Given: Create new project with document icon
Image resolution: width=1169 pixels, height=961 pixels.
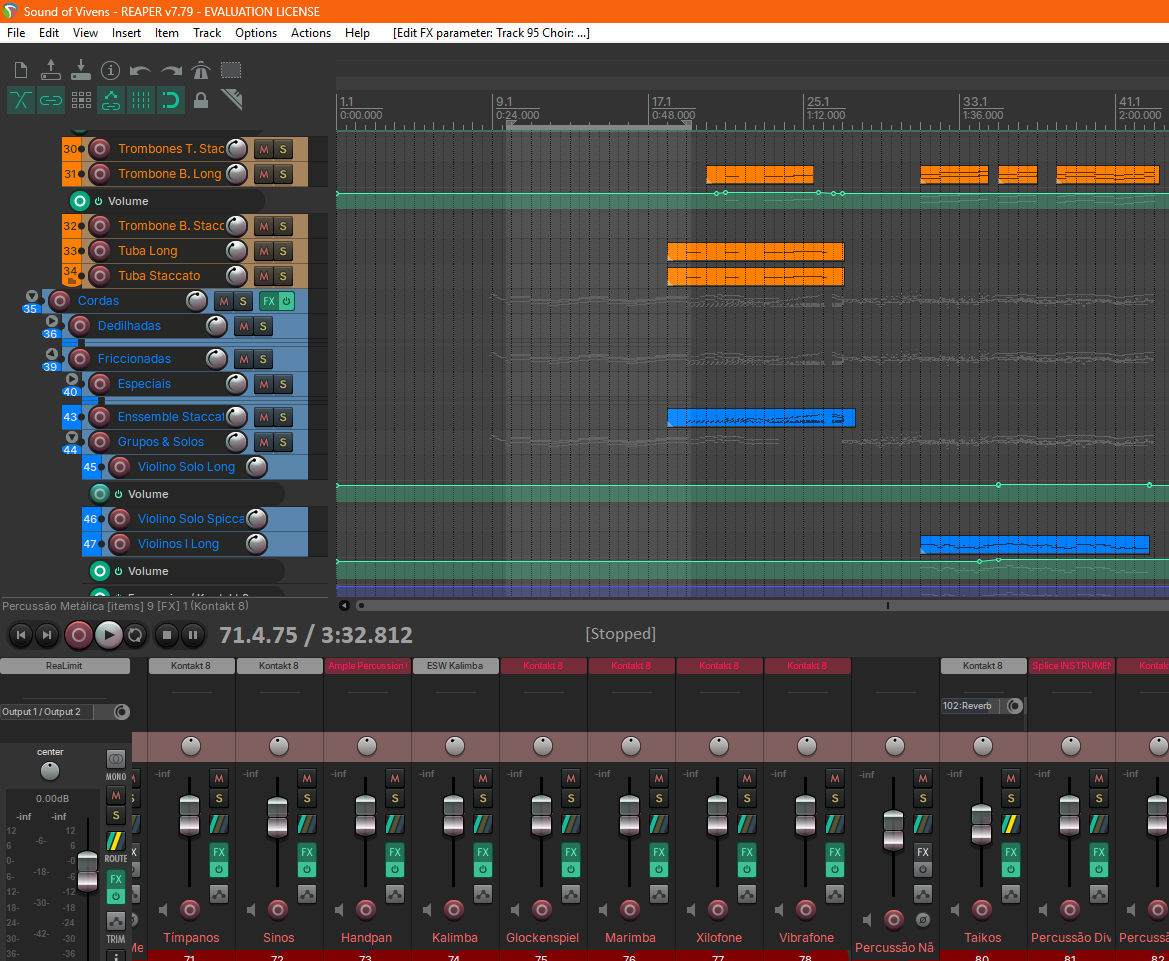Looking at the screenshot, I should [21, 71].
